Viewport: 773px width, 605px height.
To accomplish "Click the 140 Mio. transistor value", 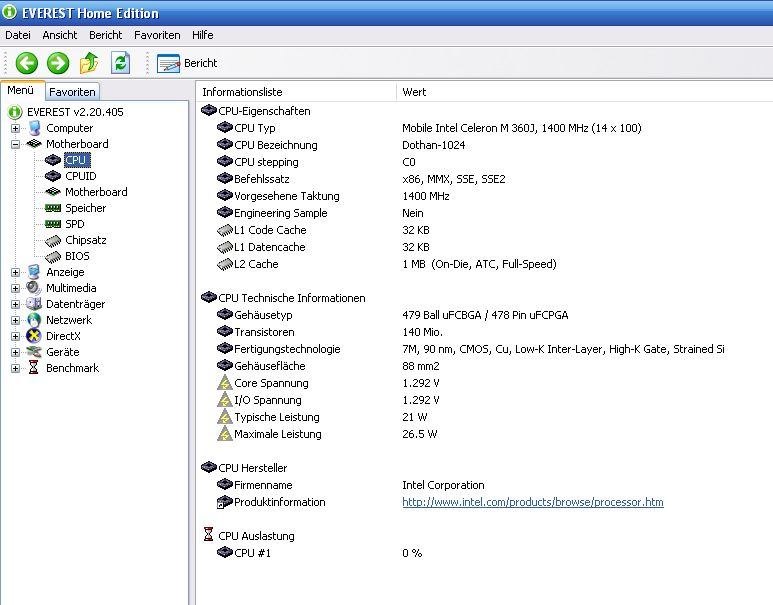I will pyautogui.click(x=422, y=332).
